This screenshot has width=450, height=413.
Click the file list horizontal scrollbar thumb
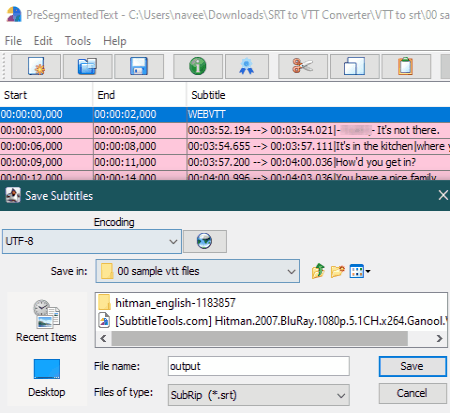tap(260, 338)
